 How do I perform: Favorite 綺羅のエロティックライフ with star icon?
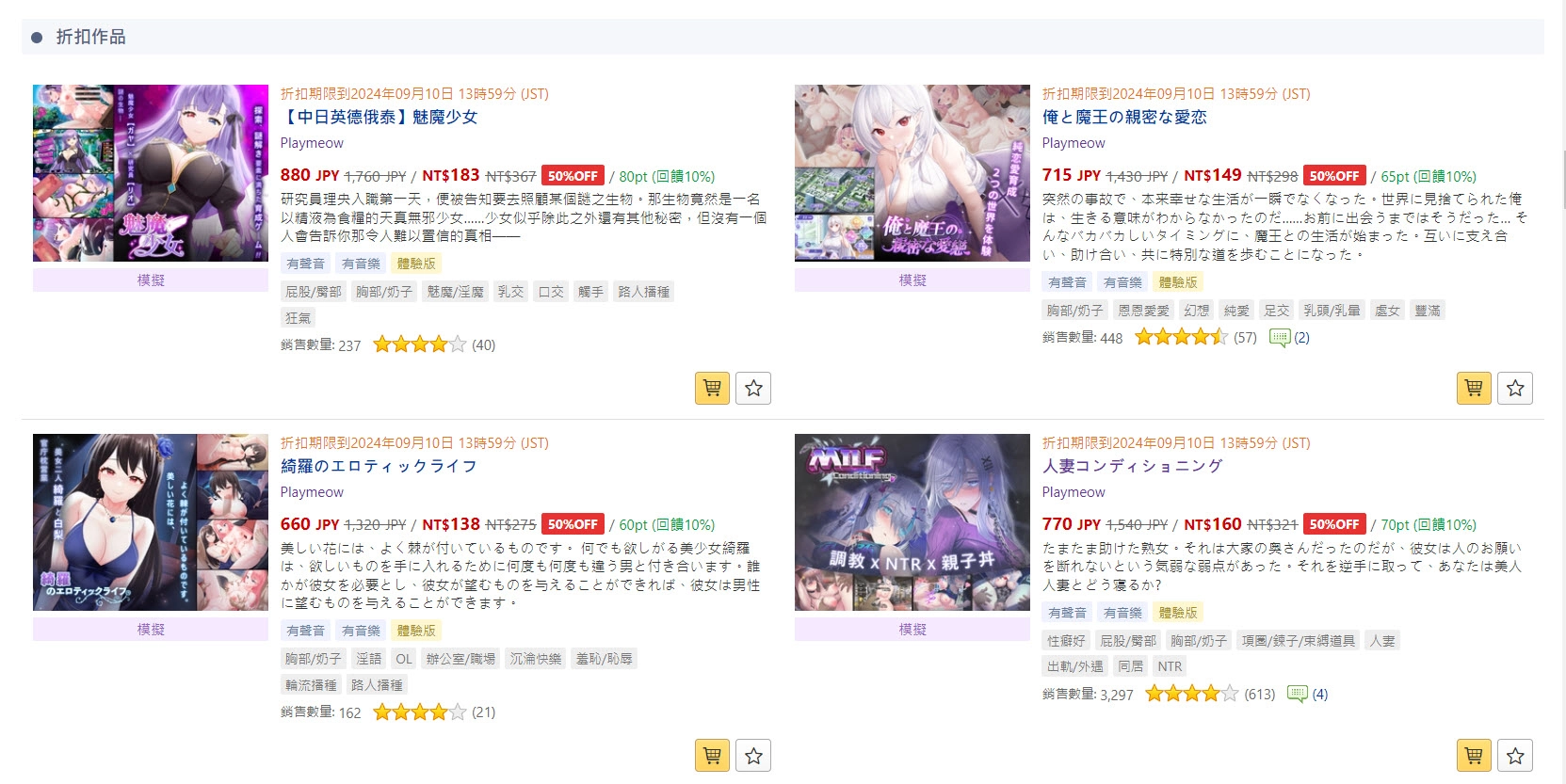[753, 755]
